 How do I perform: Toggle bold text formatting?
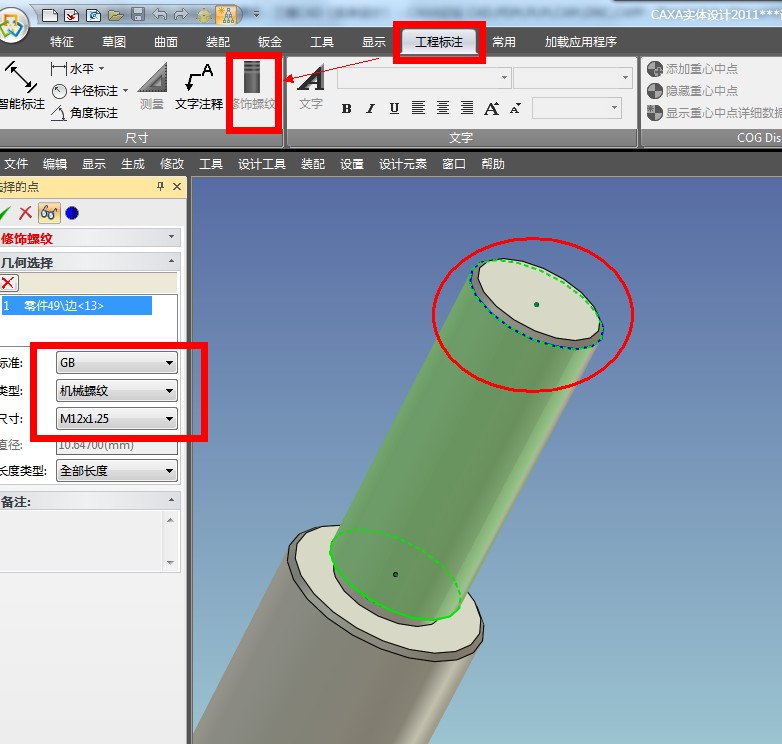(x=346, y=108)
